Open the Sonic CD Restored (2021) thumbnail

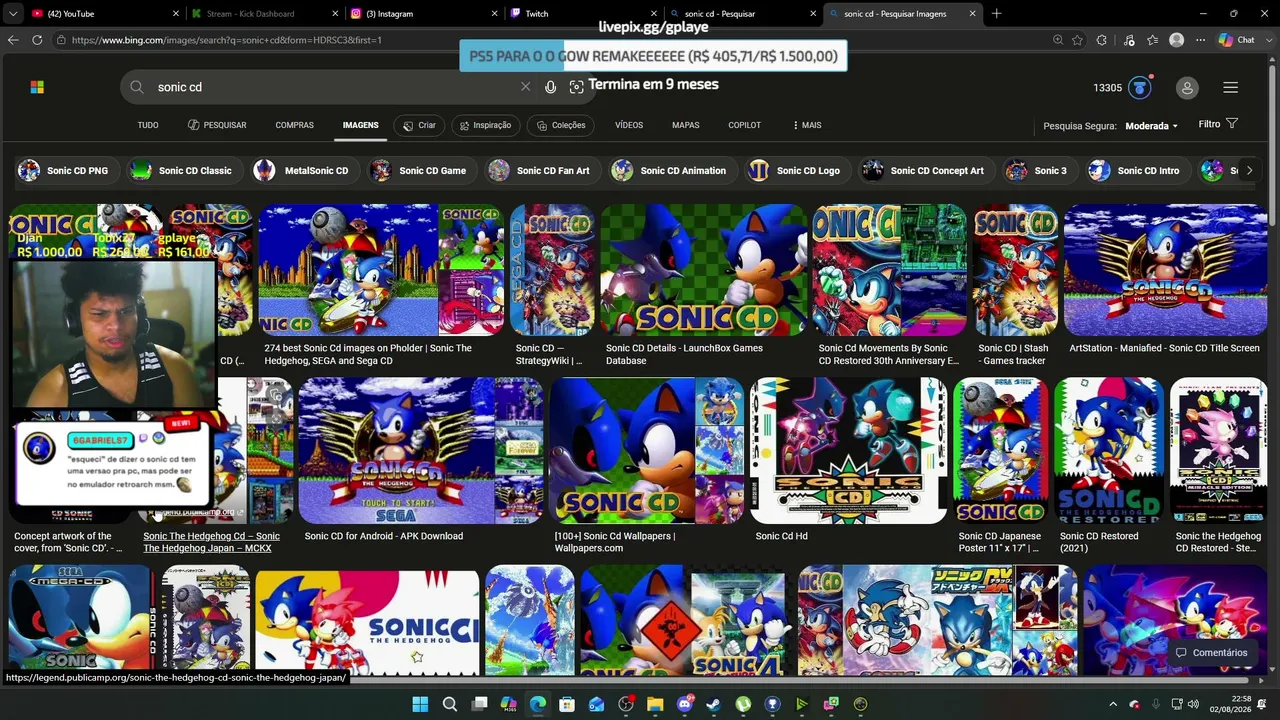(1108, 451)
